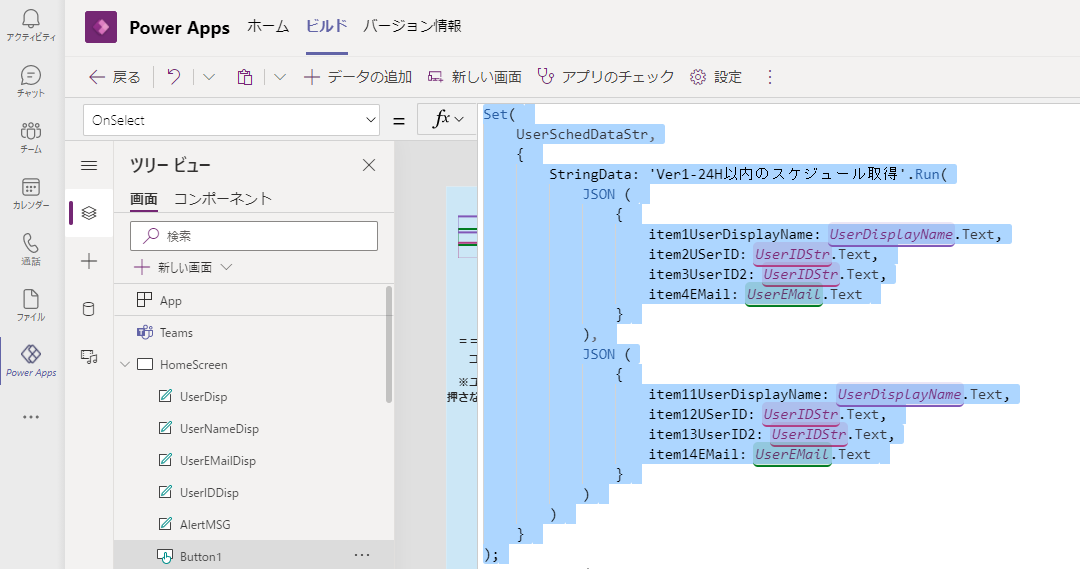Select the コンポーネント tab in tree view
The height and width of the screenshot is (569, 1080).
[x=222, y=199]
